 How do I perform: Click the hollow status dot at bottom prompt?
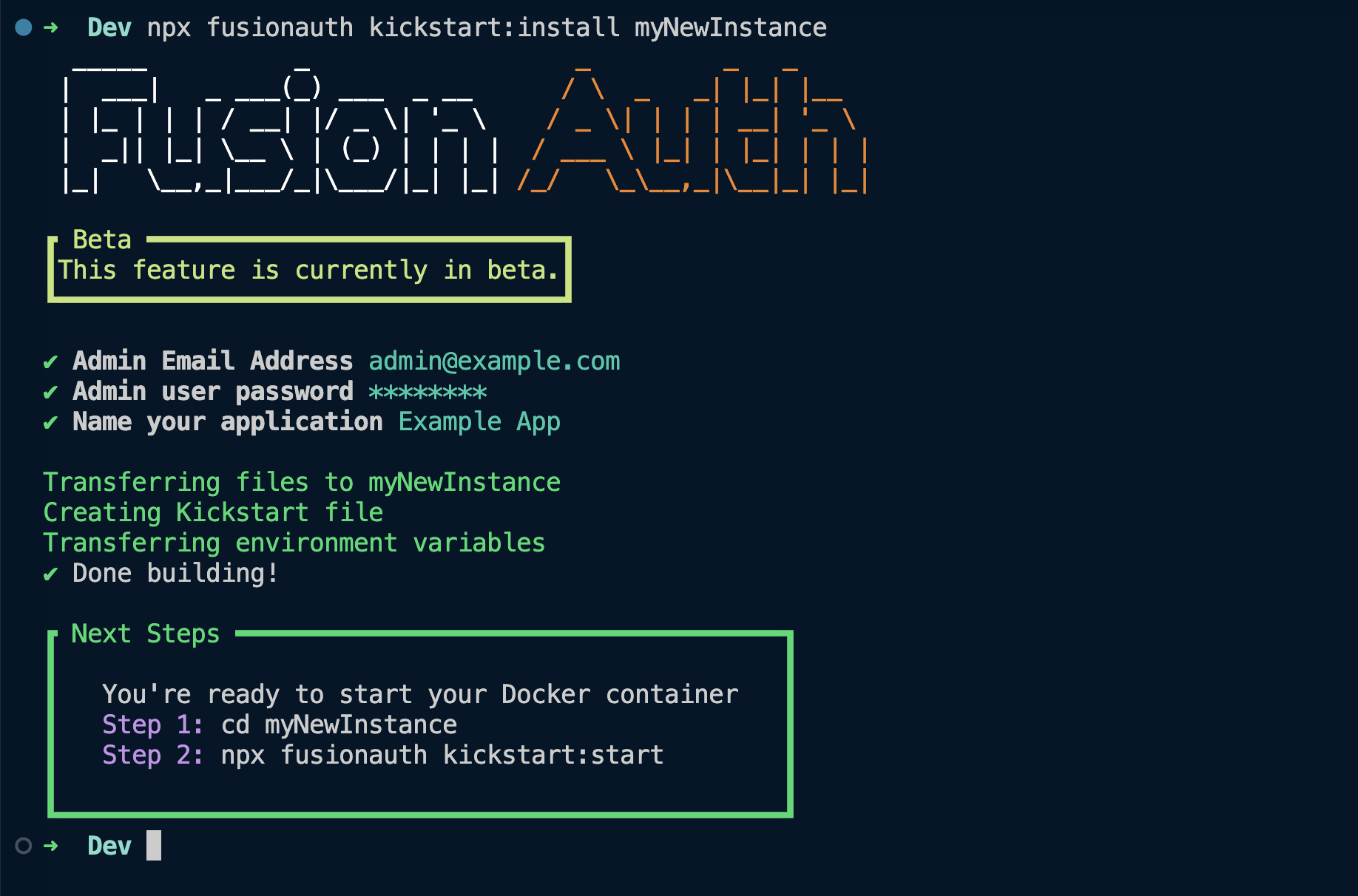(24, 846)
